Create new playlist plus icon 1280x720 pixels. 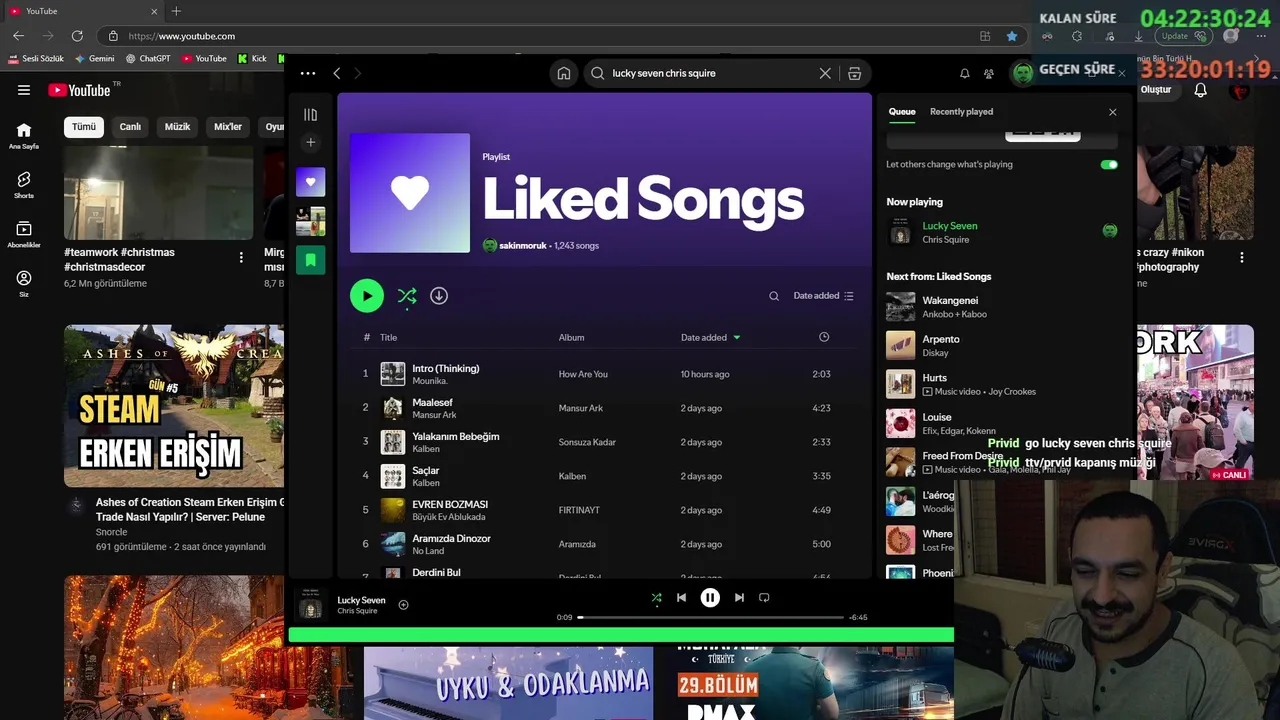point(310,143)
